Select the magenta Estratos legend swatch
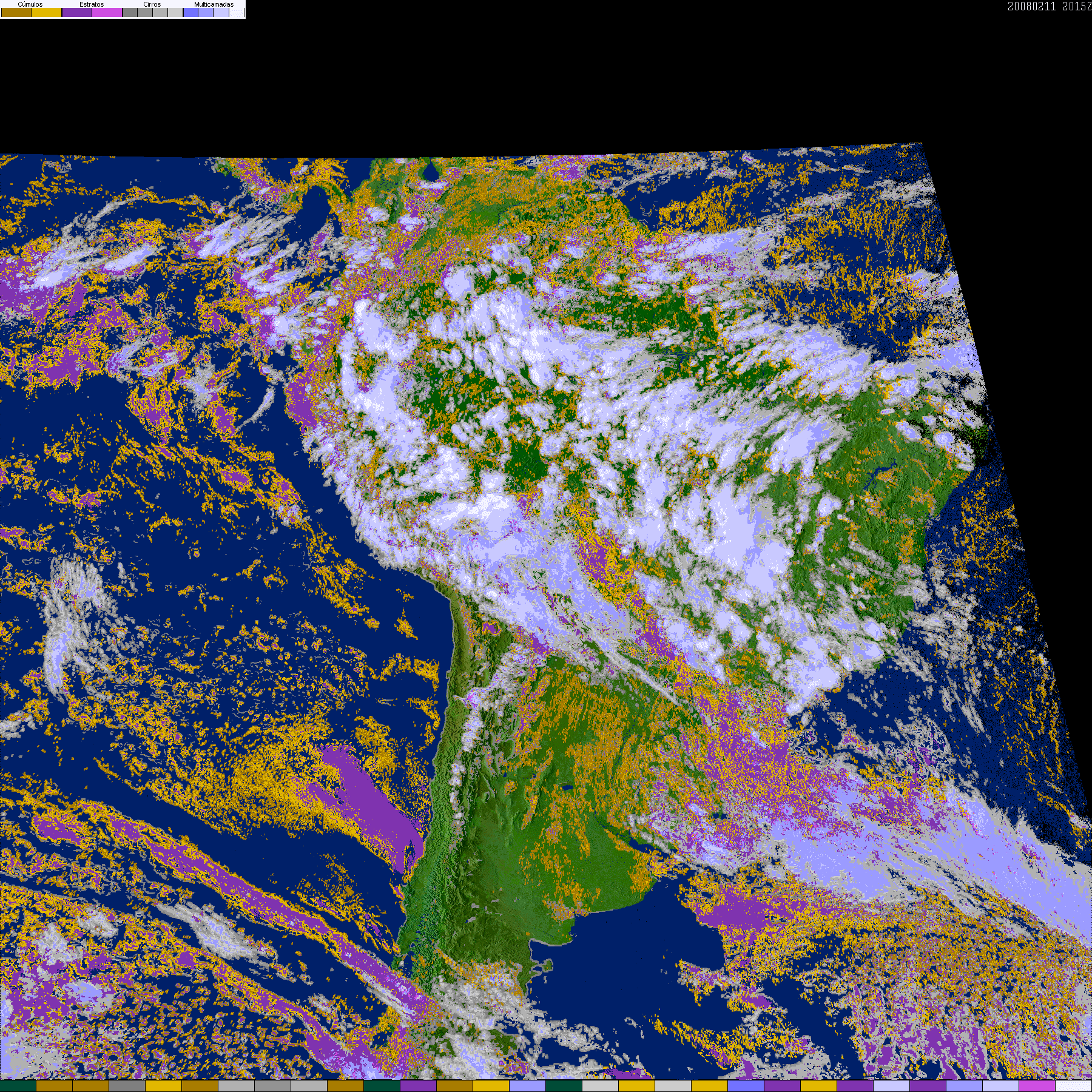 (107, 13)
